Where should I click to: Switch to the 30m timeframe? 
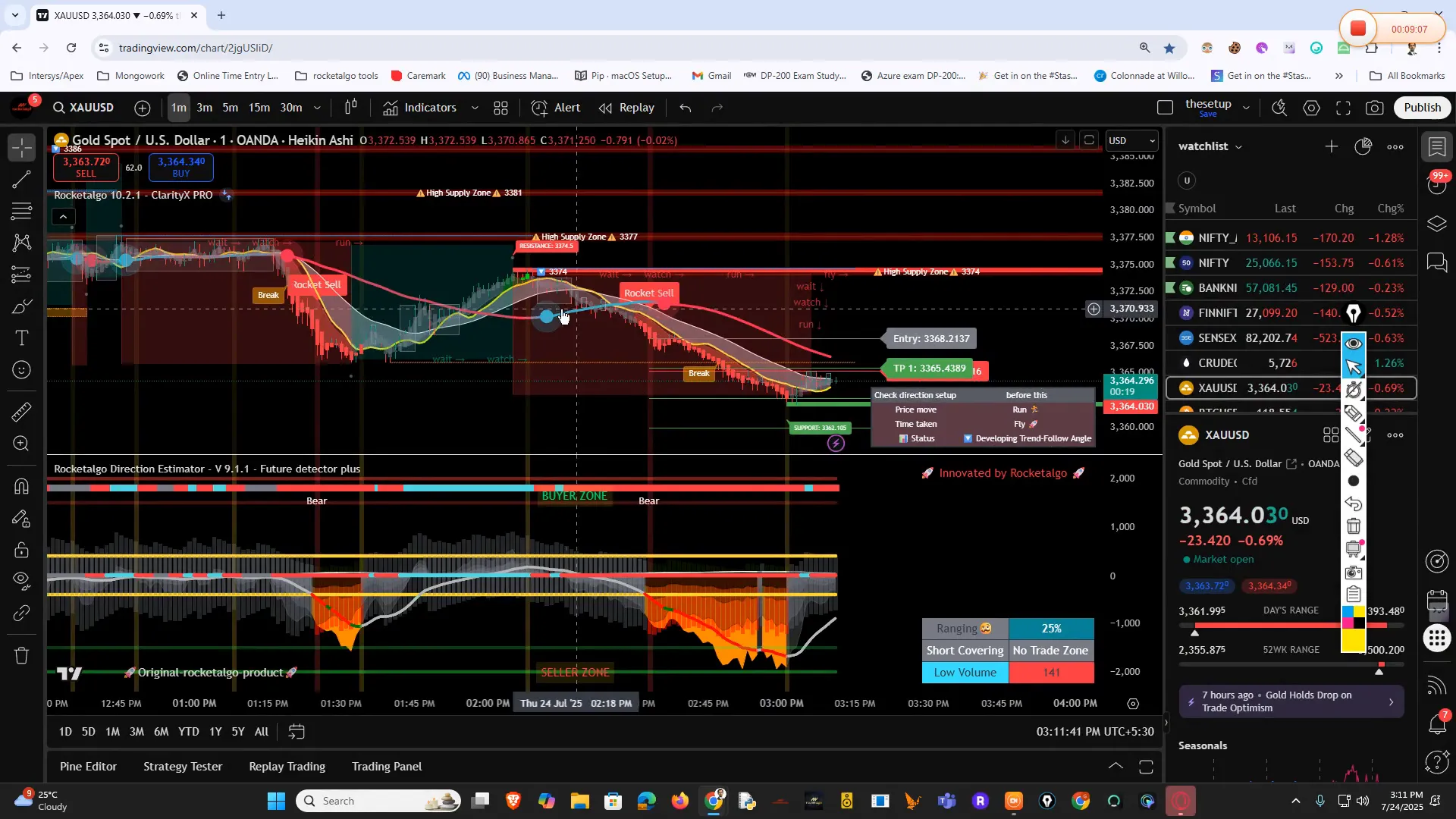click(291, 108)
